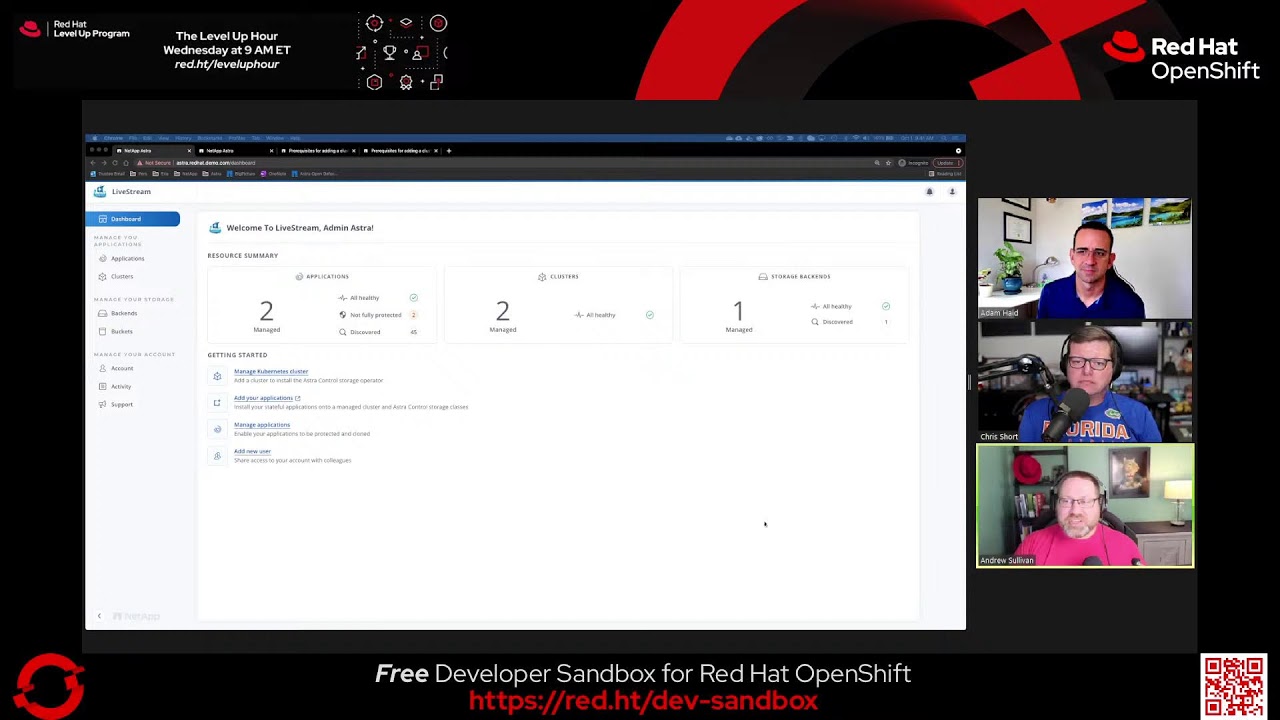The width and height of the screenshot is (1280, 720).
Task: Open Applications in the sidebar
Action: [127, 258]
